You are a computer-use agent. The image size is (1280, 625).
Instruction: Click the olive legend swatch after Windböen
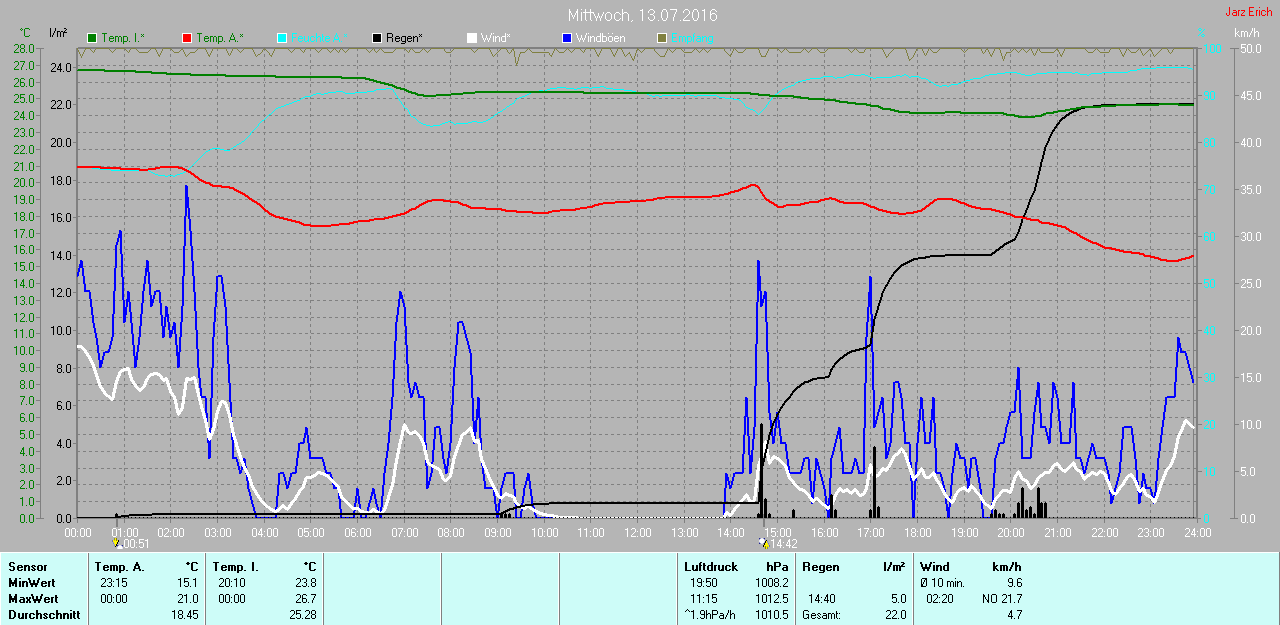661,38
